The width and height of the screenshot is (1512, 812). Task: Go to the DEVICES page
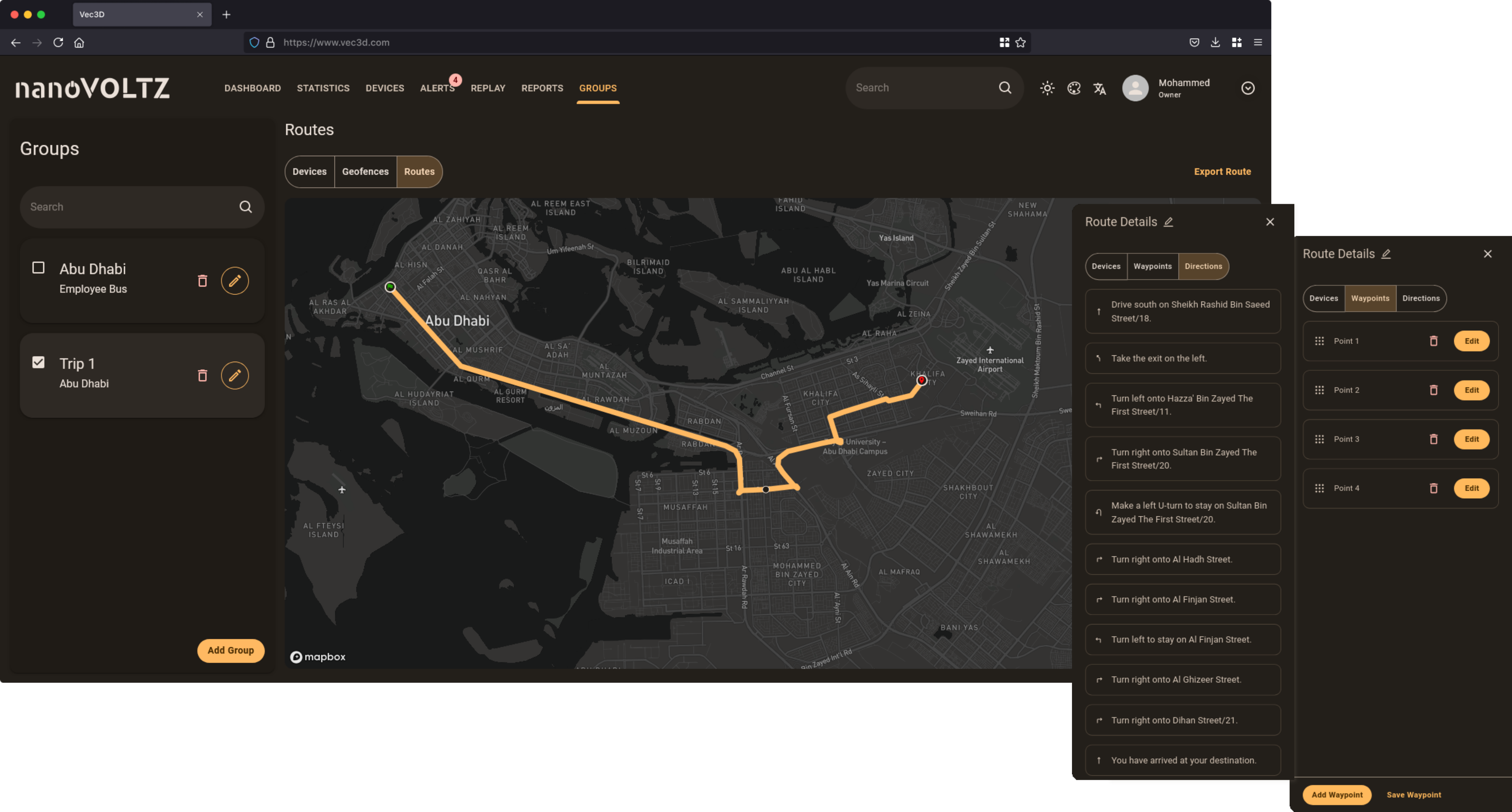click(x=384, y=88)
